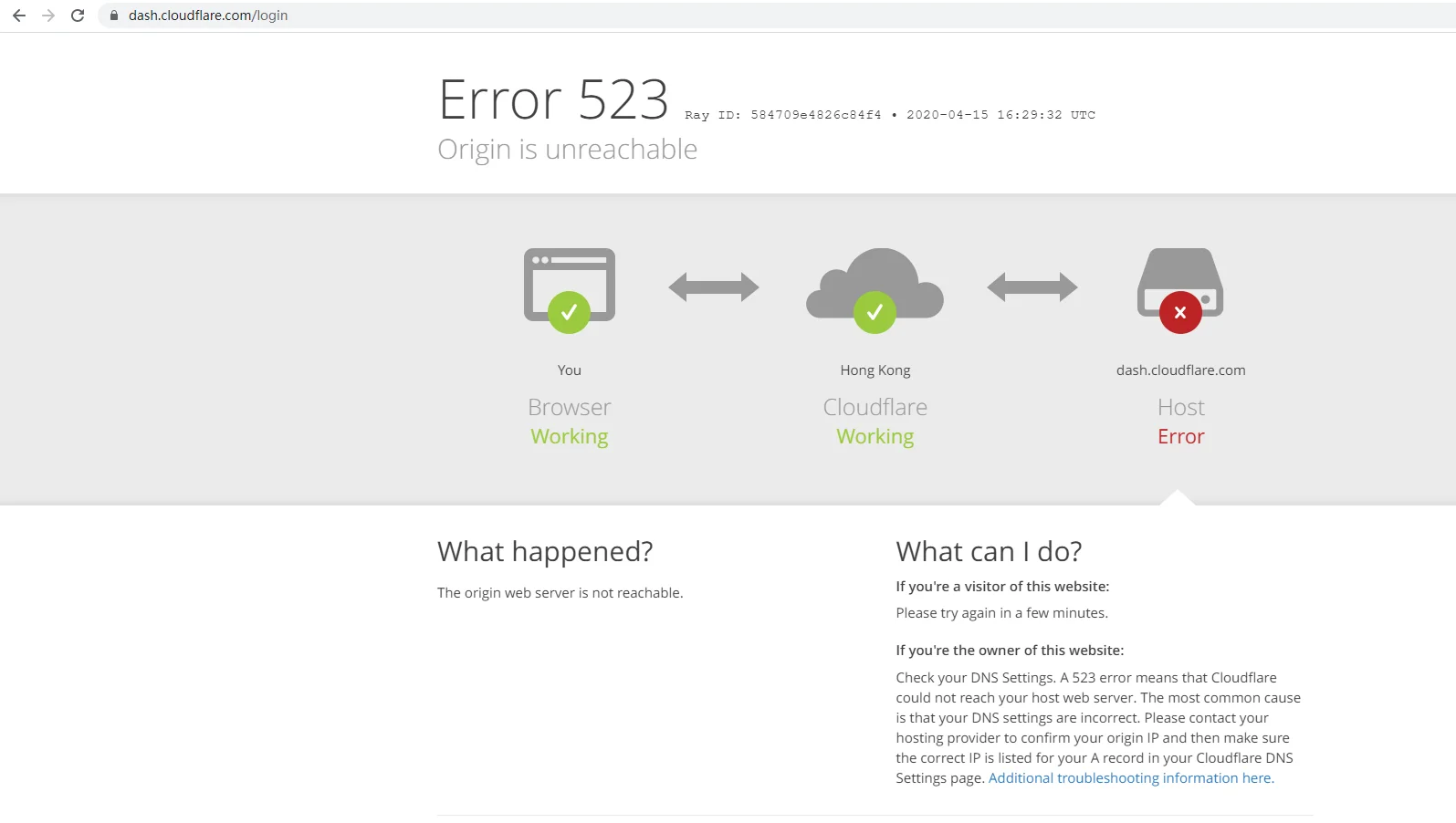Click the Error 523 heading
Screen dimensions: 1456x823
tap(553, 99)
